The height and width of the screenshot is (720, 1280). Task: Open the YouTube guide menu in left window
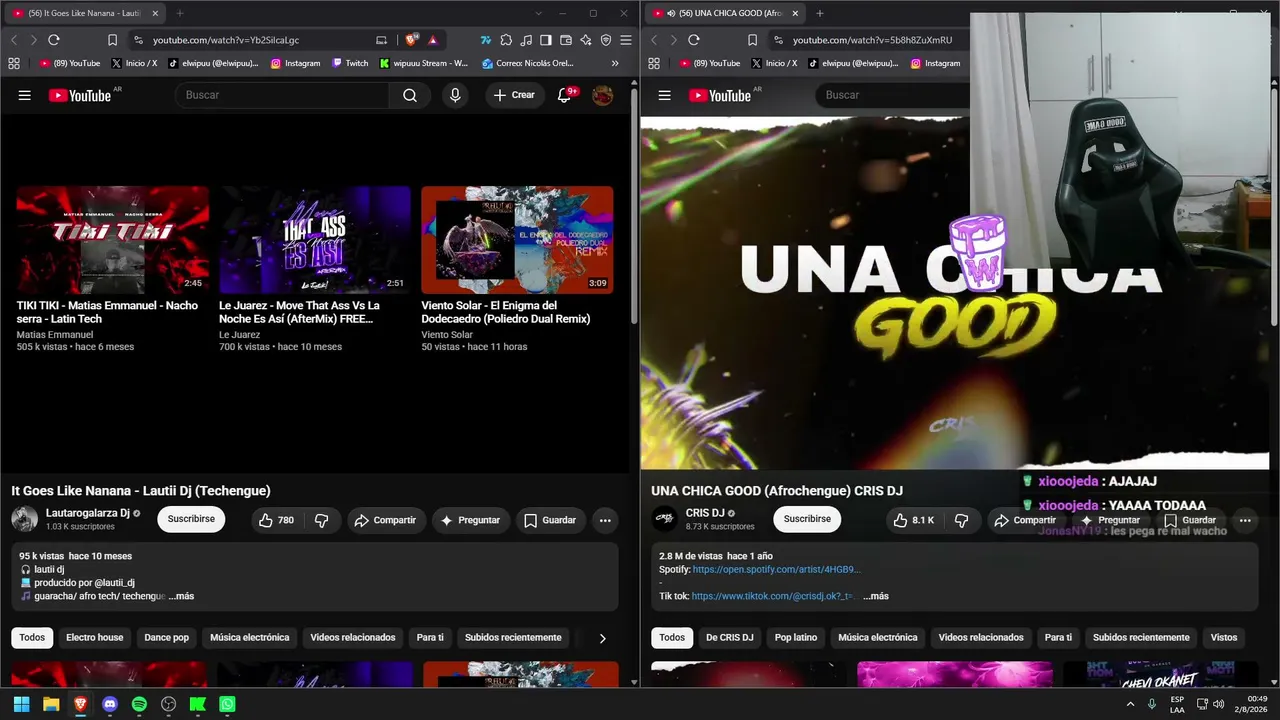click(x=25, y=95)
